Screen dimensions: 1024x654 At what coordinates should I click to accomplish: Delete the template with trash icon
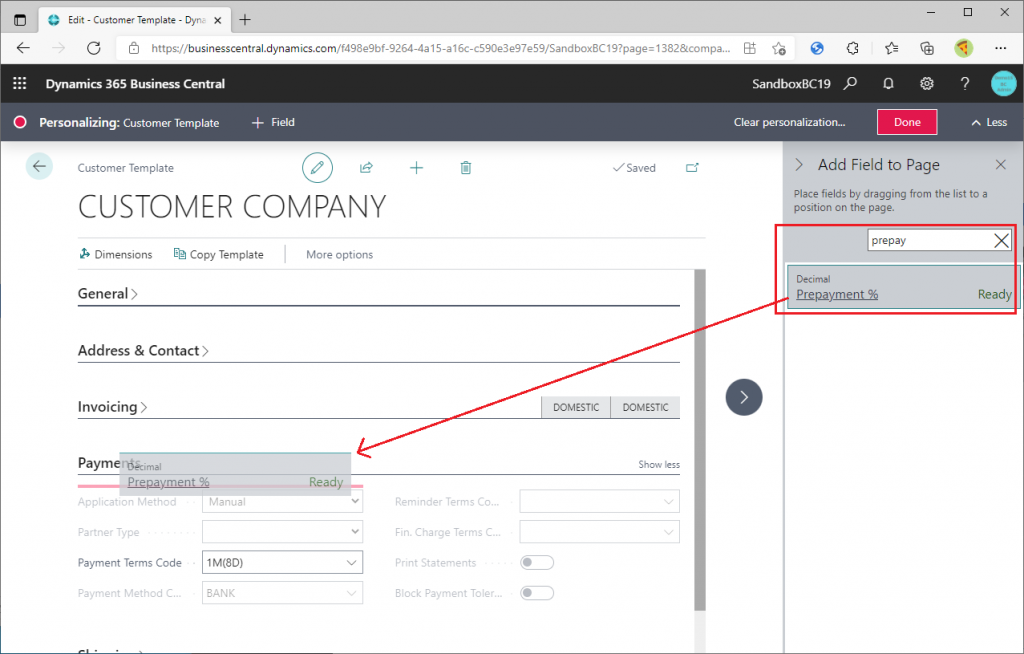pos(466,168)
